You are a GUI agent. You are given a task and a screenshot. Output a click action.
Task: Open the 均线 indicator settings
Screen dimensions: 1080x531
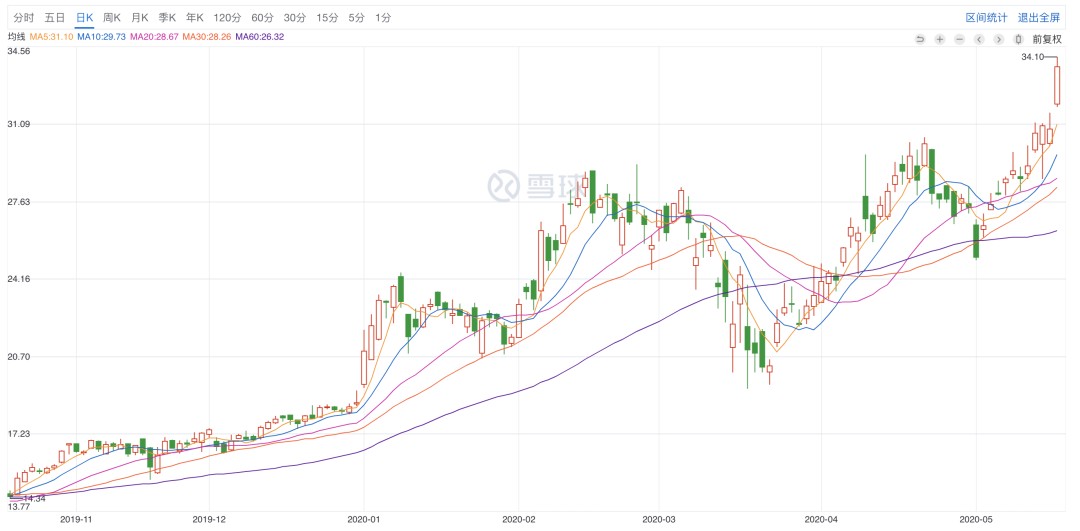(x=16, y=37)
